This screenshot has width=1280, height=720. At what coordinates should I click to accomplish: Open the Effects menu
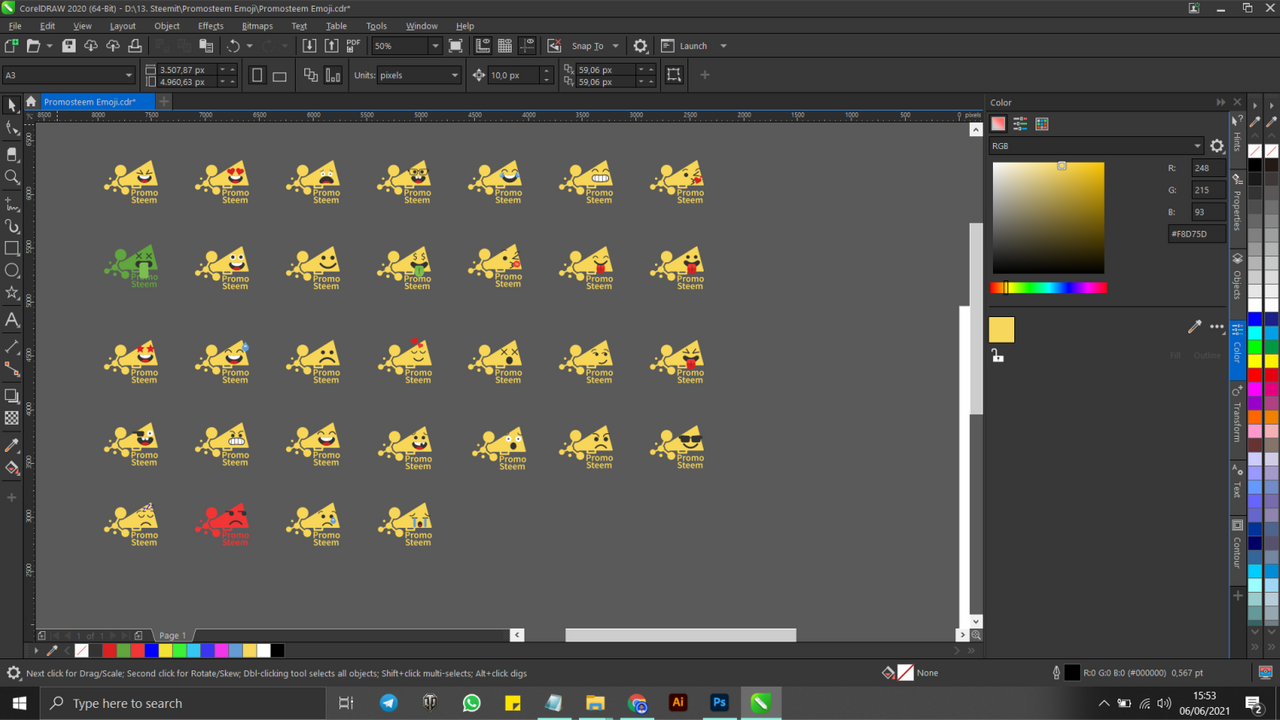tap(211, 26)
